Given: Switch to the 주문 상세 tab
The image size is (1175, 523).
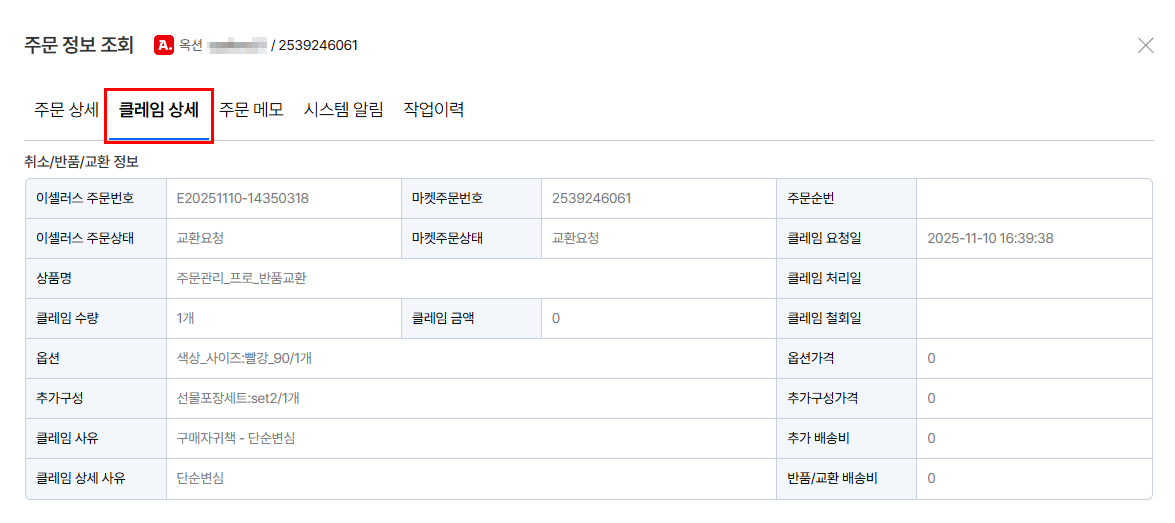Looking at the screenshot, I should point(67,110).
